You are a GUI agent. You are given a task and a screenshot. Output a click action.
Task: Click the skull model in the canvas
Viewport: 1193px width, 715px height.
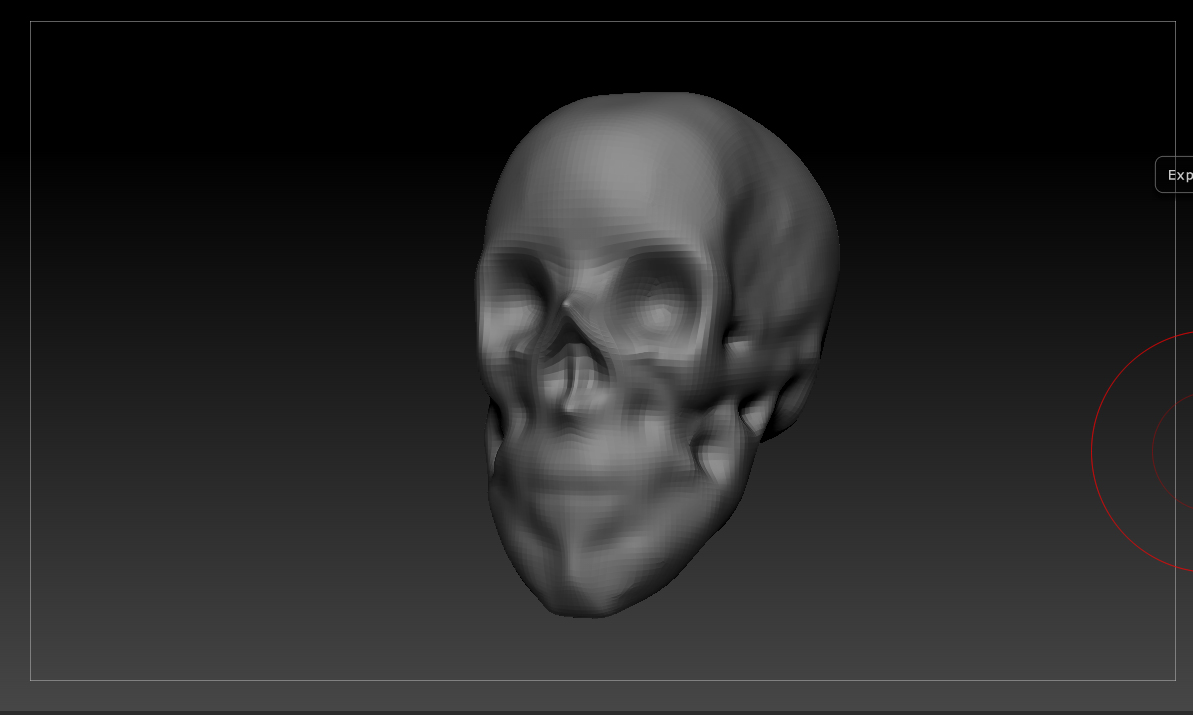656,354
